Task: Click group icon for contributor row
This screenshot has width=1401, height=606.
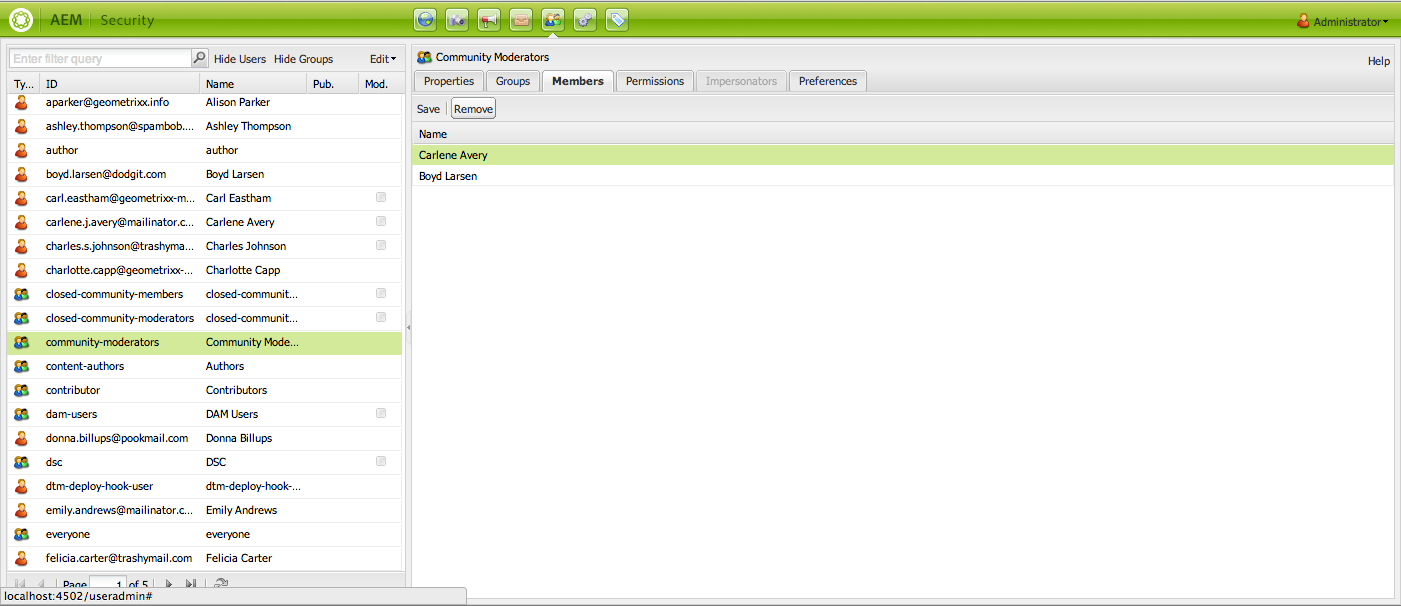Action: tap(21, 390)
